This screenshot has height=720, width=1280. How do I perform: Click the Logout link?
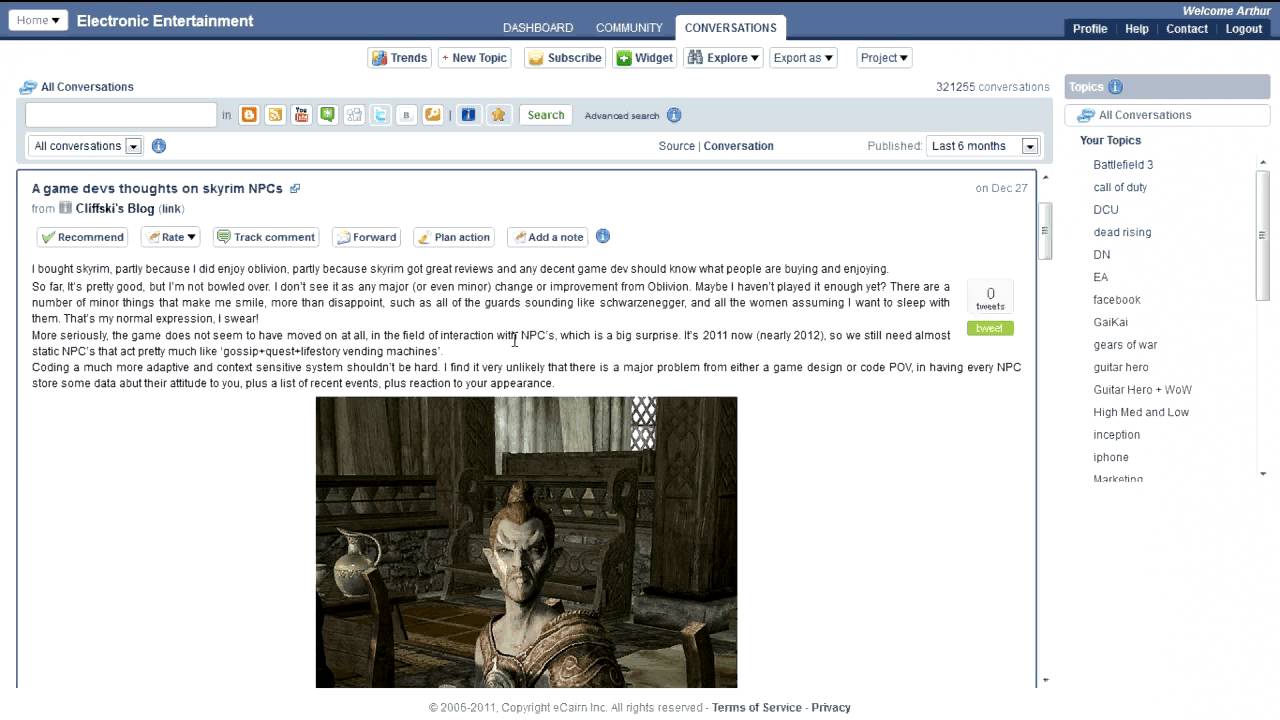[x=1244, y=29]
